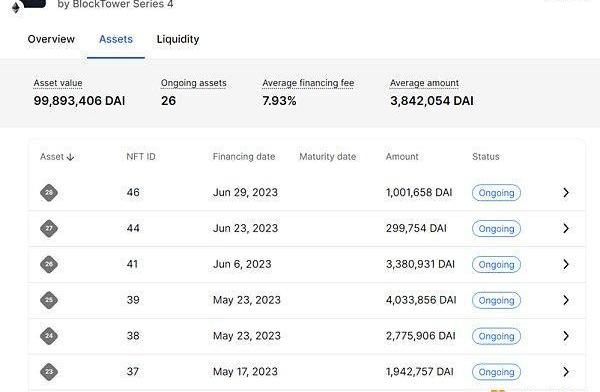
Task: Open the asset 24 diamond icon
Action: click(49, 336)
